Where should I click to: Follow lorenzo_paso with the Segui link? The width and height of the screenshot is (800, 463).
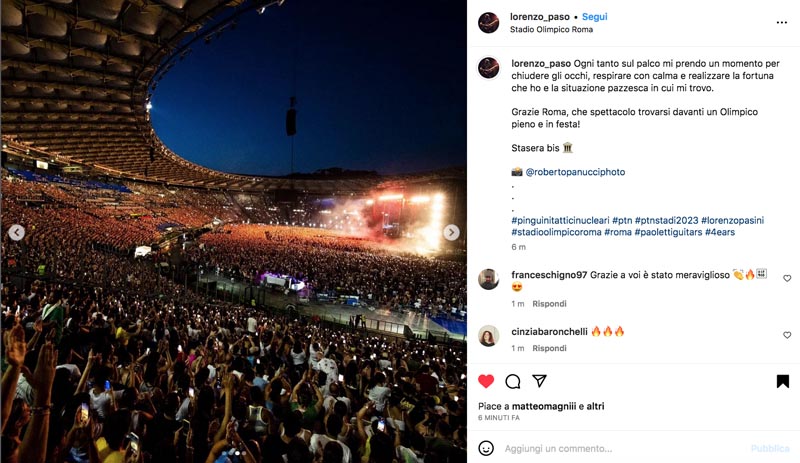594,17
